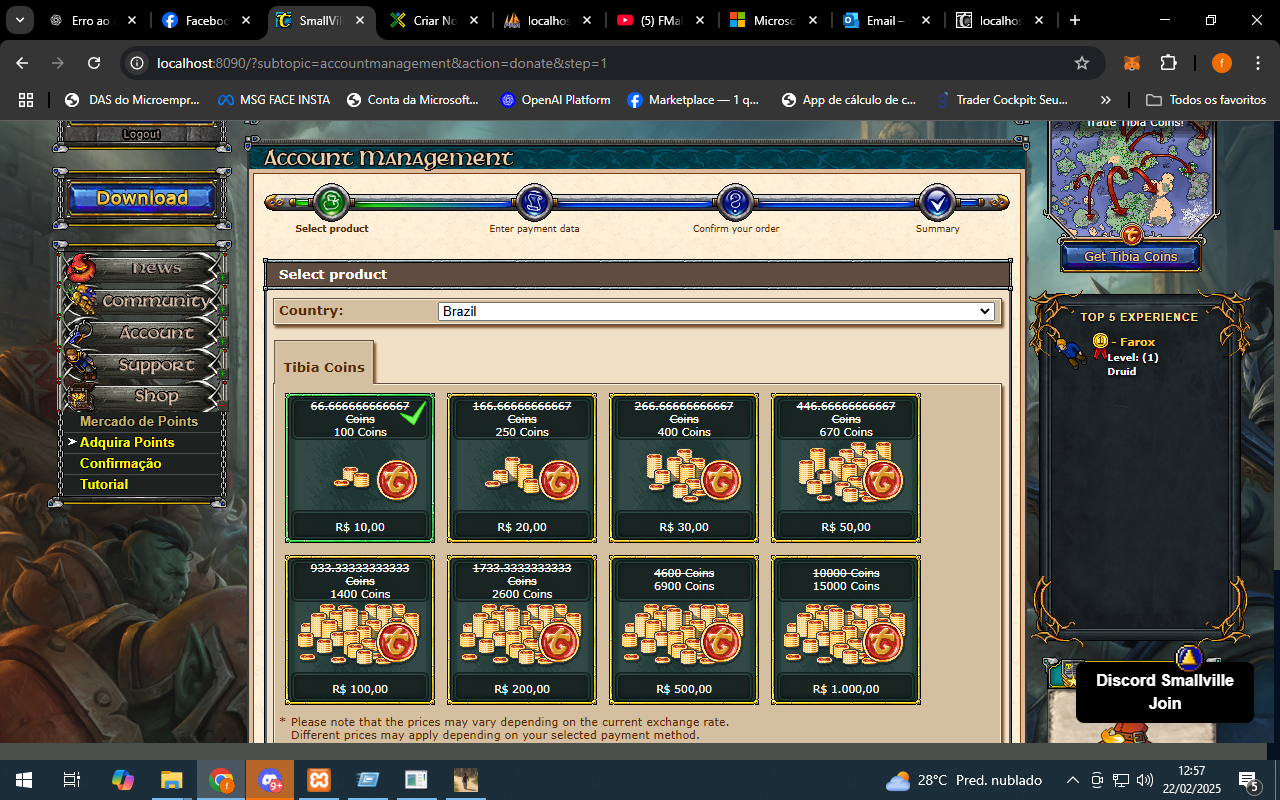The height and width of the screenshot is (800, 1280).
Task: Open the Support sidebar menu
Action: click(x=143, y=365)
